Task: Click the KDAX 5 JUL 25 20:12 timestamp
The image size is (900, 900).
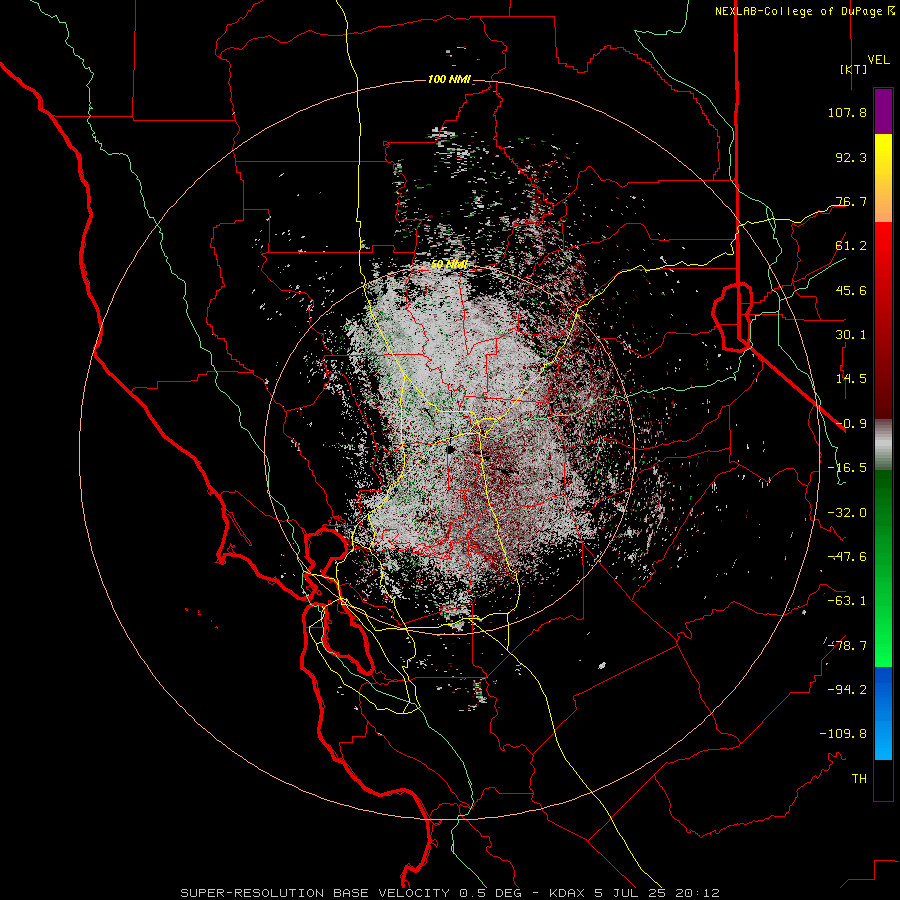Action: (634, 893)
